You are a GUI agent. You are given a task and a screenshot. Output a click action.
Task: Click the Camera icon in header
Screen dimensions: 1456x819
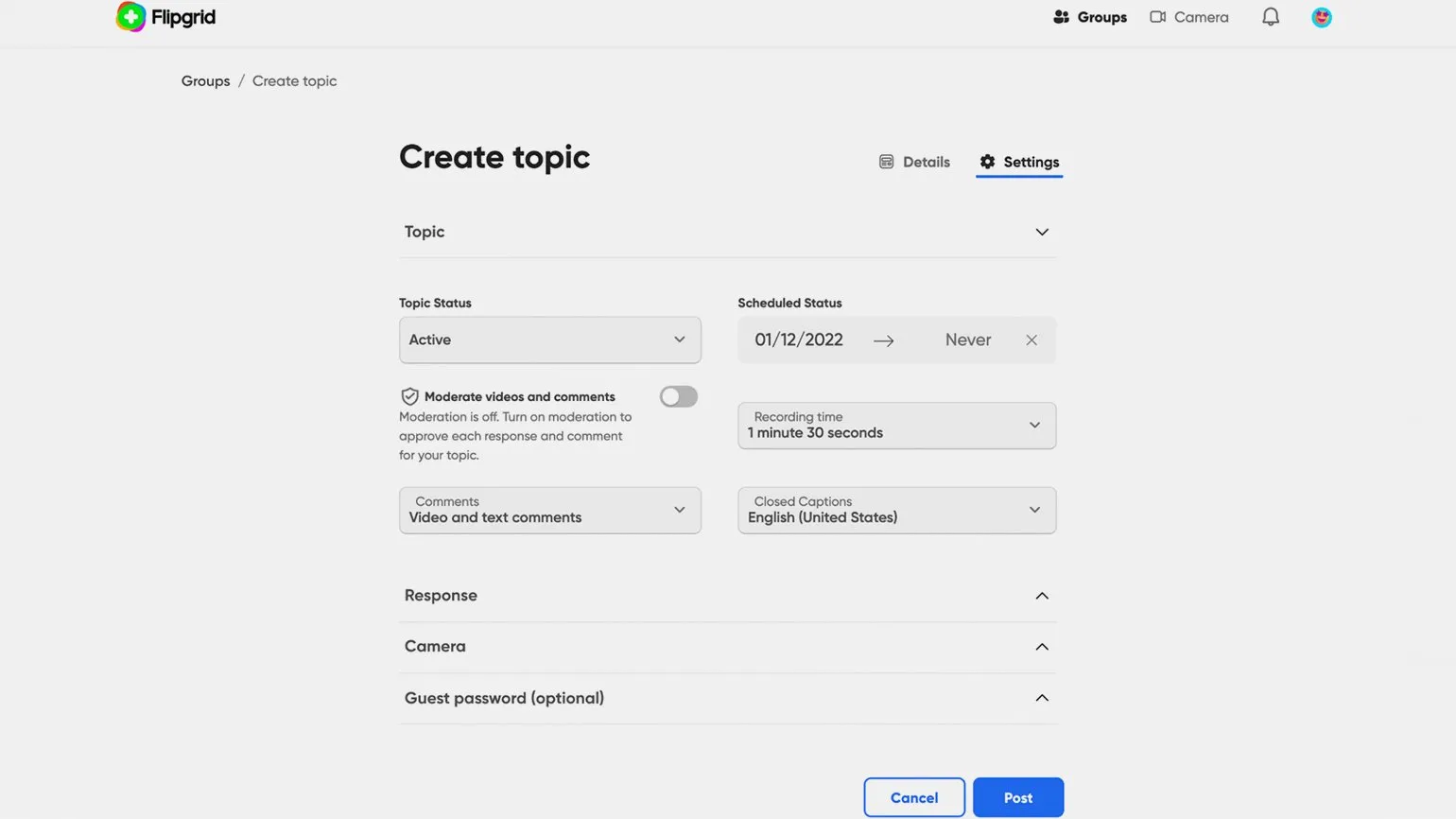pos(1157,17)
